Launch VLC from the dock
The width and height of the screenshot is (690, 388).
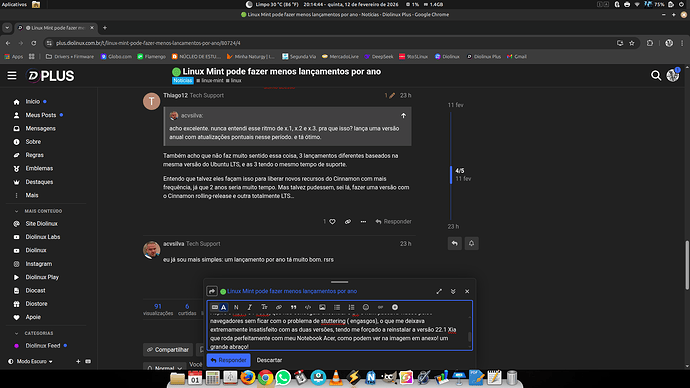[336, 377]
